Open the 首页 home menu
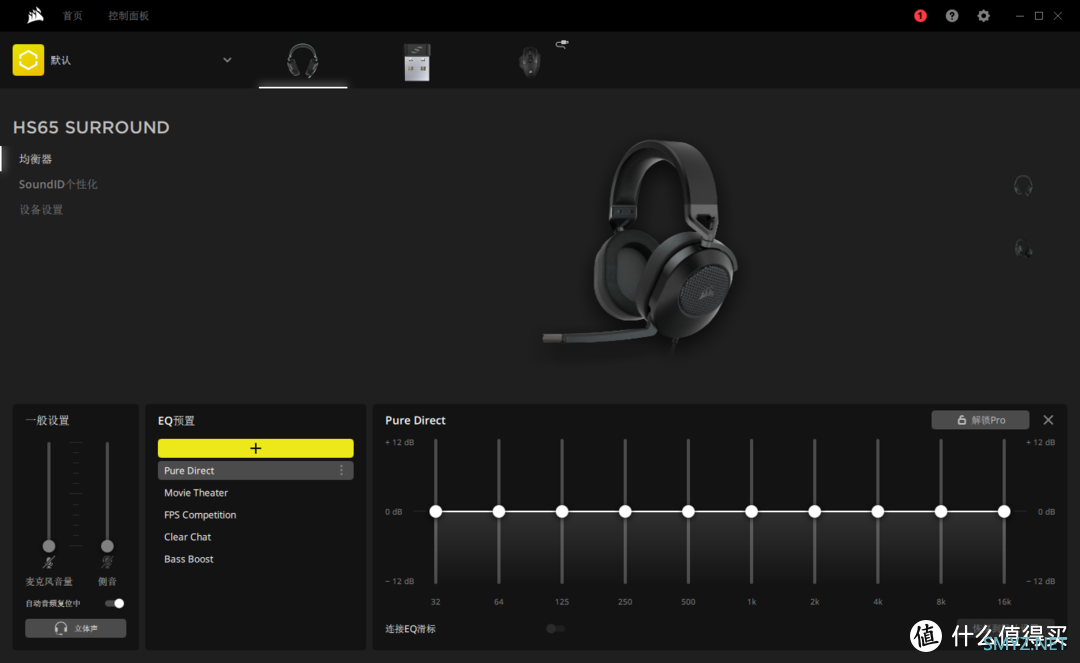This screenshot has width=1080, height=663. tap(72, 16)
